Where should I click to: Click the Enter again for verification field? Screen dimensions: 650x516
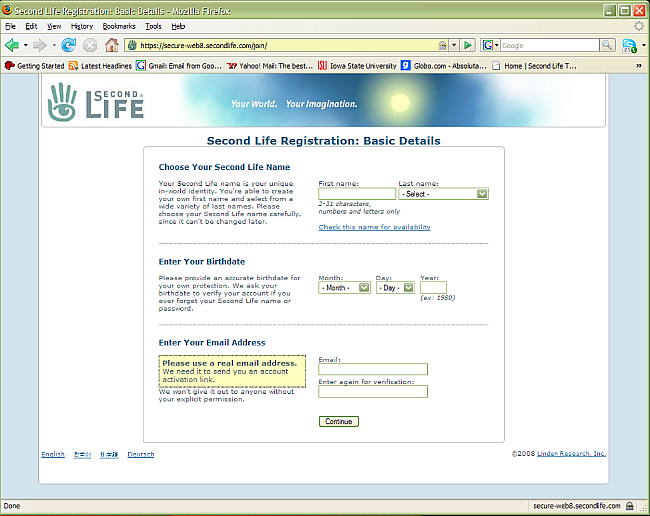(x=373, y=392)
